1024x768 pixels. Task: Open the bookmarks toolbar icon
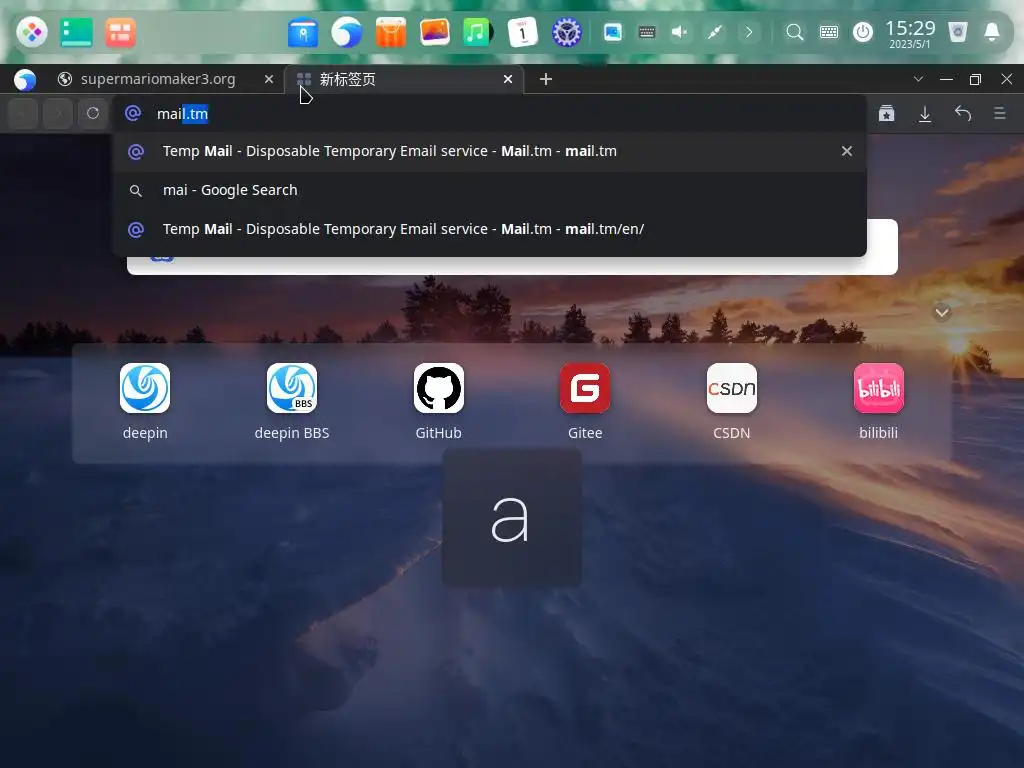click(x=886, y=114)
